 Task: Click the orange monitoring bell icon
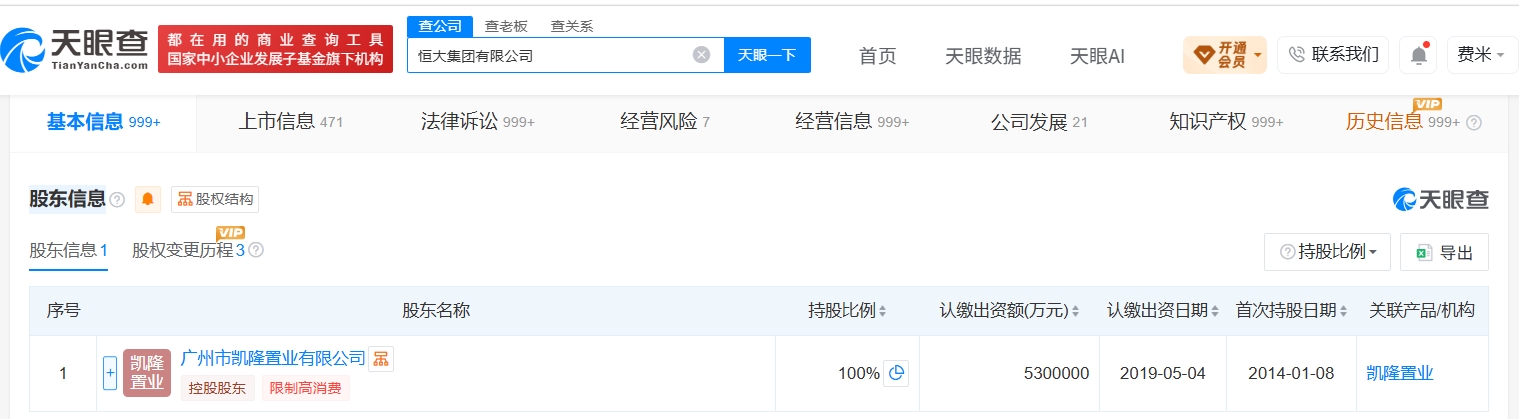pyautogui.click(x=148, y=199)
